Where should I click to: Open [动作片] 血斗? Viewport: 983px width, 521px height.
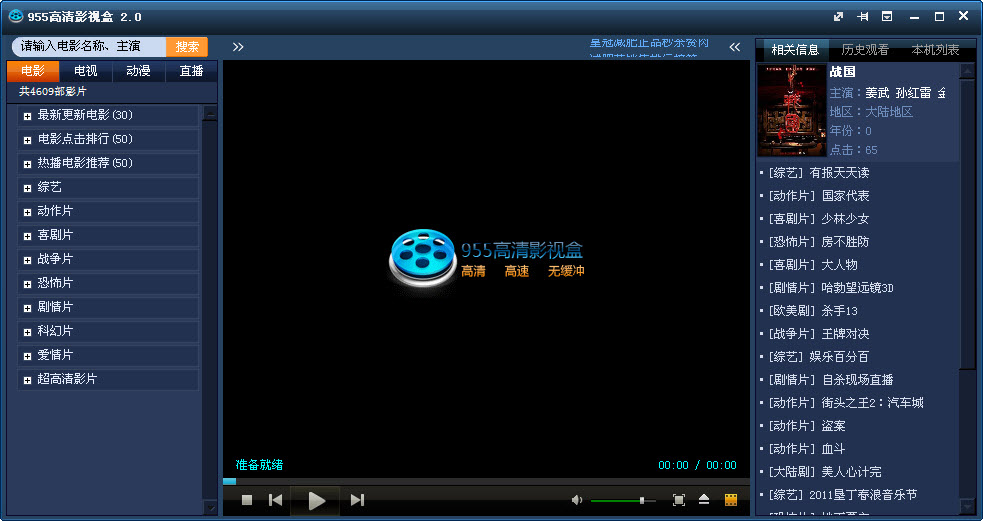[x=807, y=449]
